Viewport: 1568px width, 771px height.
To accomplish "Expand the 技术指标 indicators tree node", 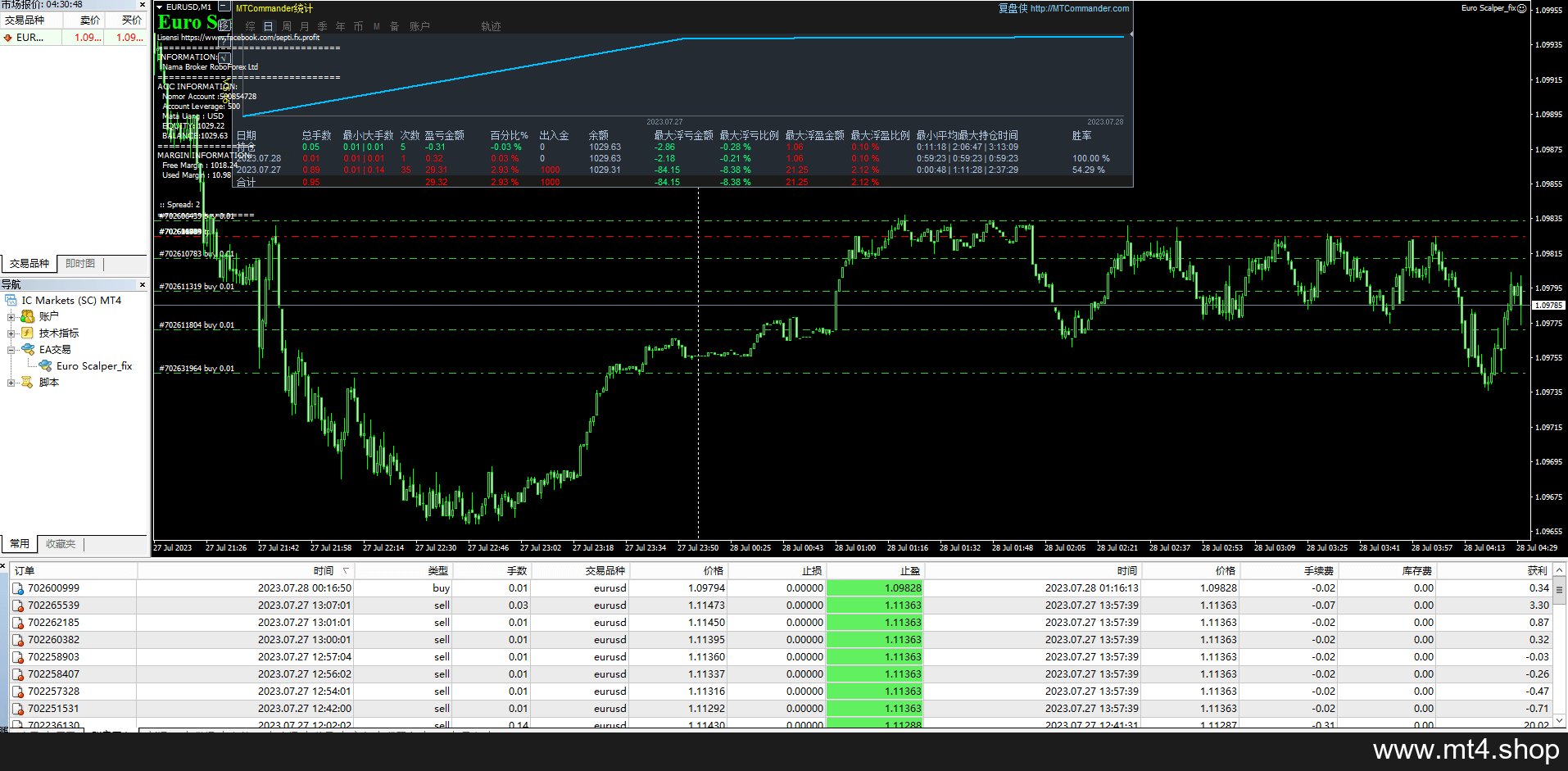I will (11, 333).
